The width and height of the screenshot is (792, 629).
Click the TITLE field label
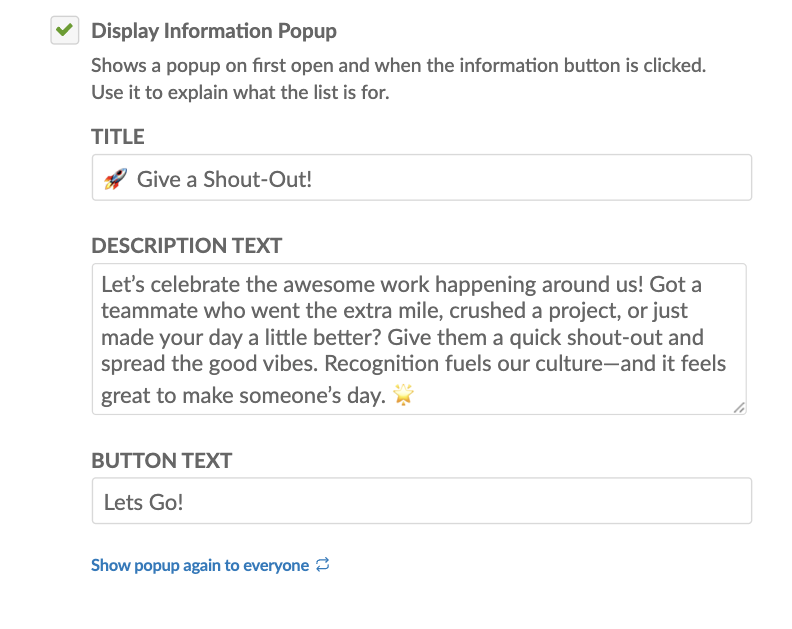click(118, 137)
